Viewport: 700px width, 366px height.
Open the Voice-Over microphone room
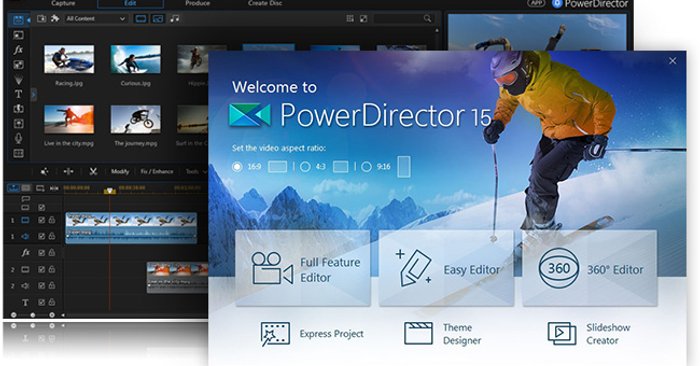tap(18, 138)
